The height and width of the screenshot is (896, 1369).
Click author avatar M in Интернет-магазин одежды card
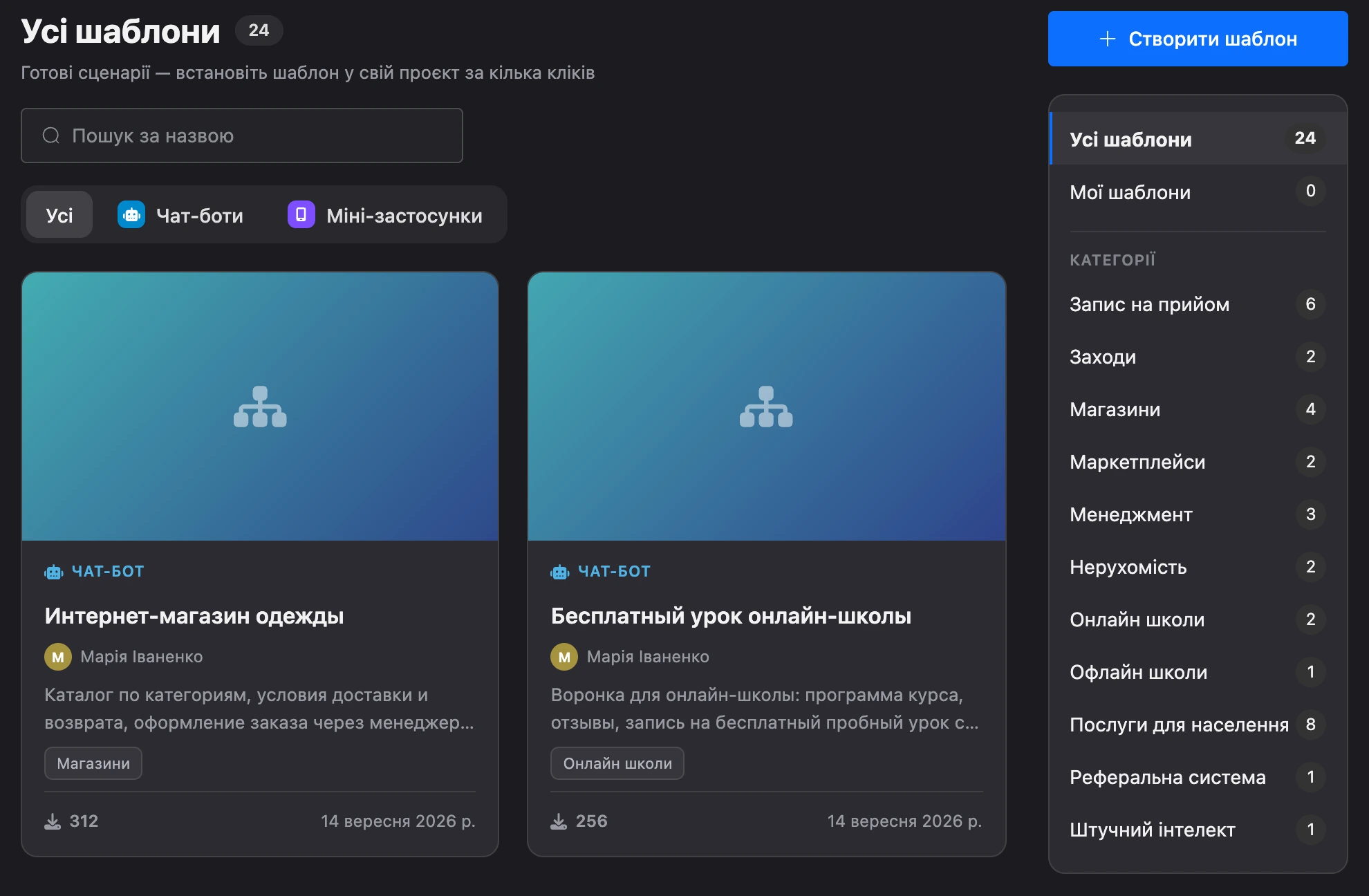pos(58,657)
